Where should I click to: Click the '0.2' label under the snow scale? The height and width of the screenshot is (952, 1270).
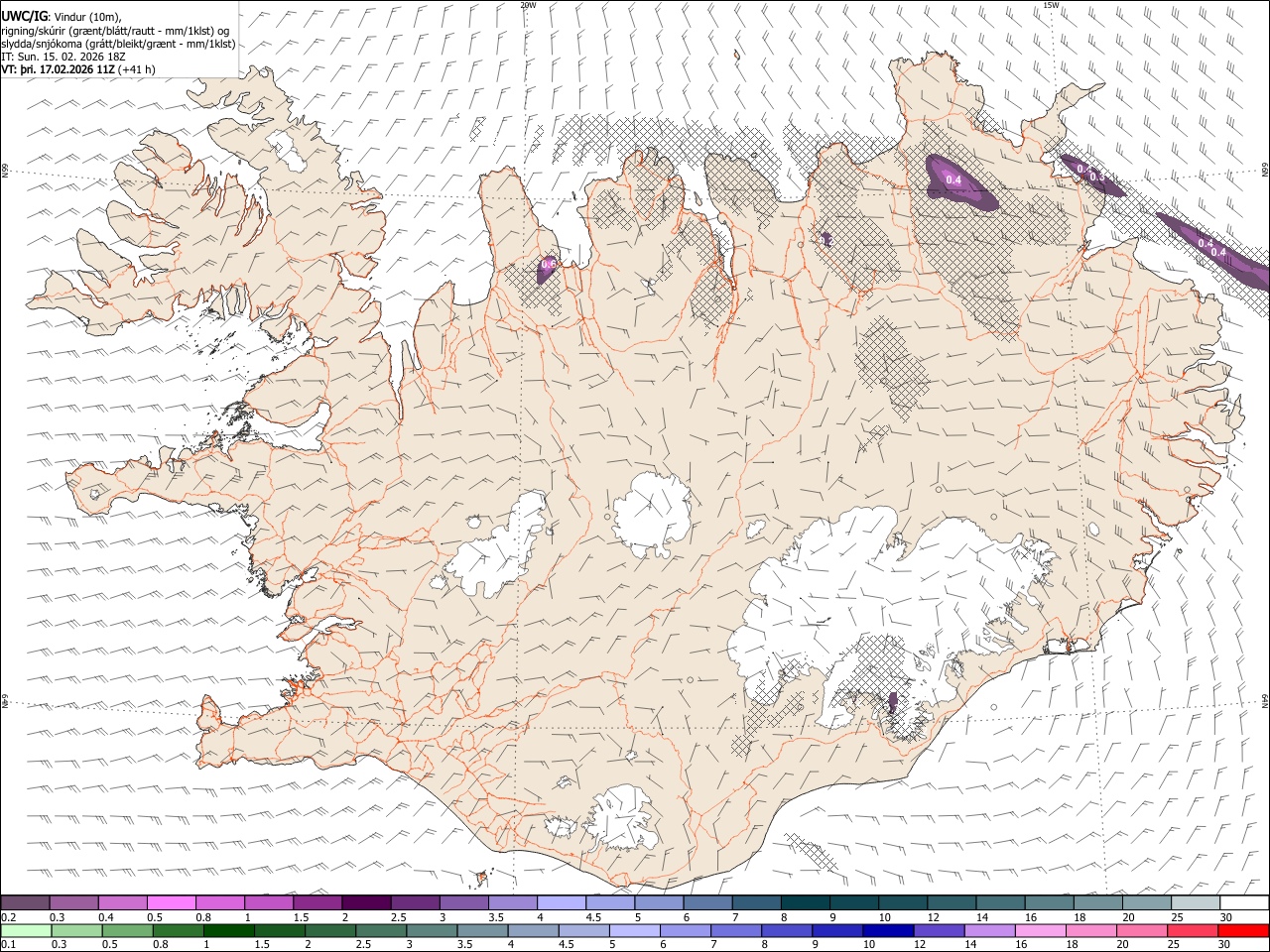pyautogui.click(x=8, y=917)
